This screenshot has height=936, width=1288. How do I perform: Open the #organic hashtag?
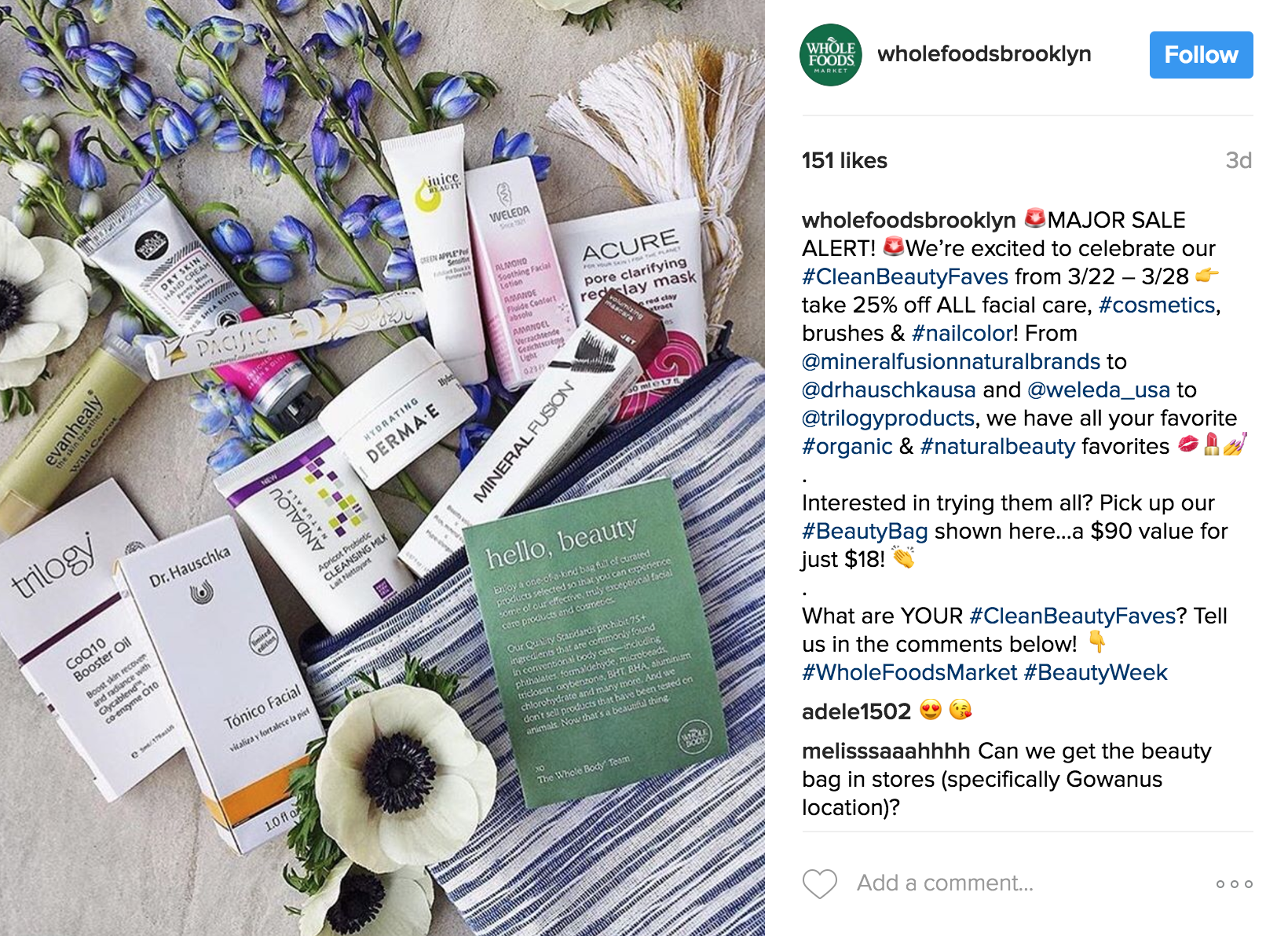click(847, 446)
